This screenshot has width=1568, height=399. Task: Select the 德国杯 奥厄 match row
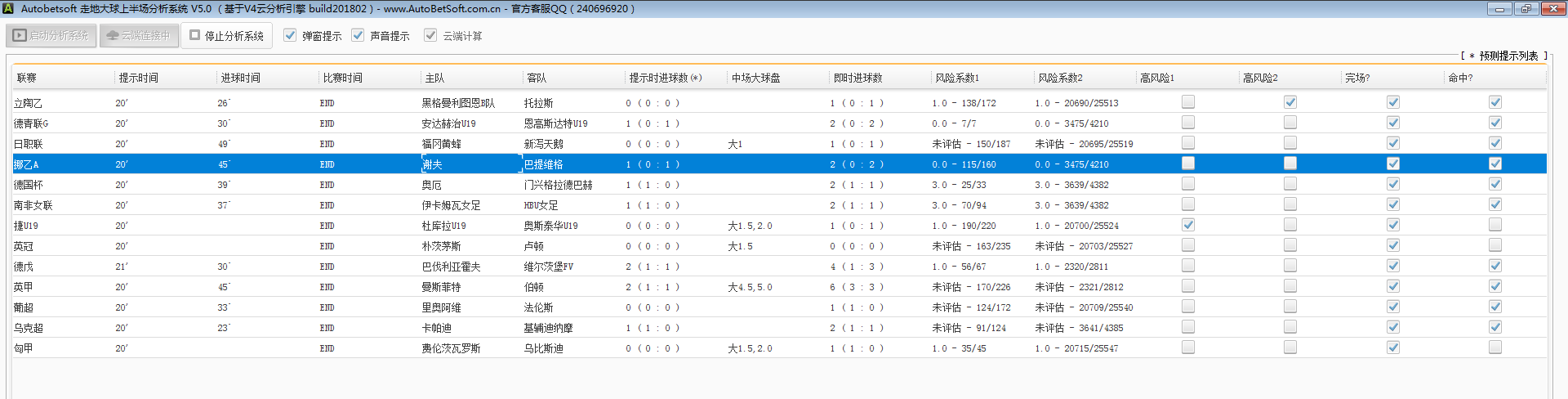click(431, 185)
